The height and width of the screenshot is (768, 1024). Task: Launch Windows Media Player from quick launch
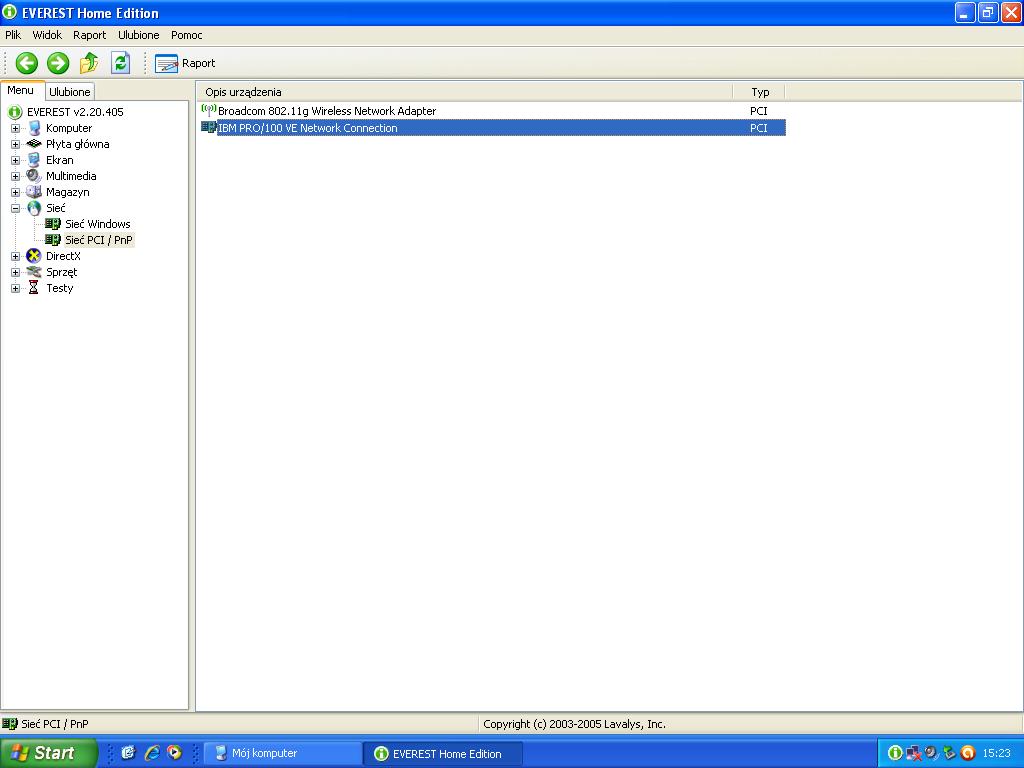(174, 753)
